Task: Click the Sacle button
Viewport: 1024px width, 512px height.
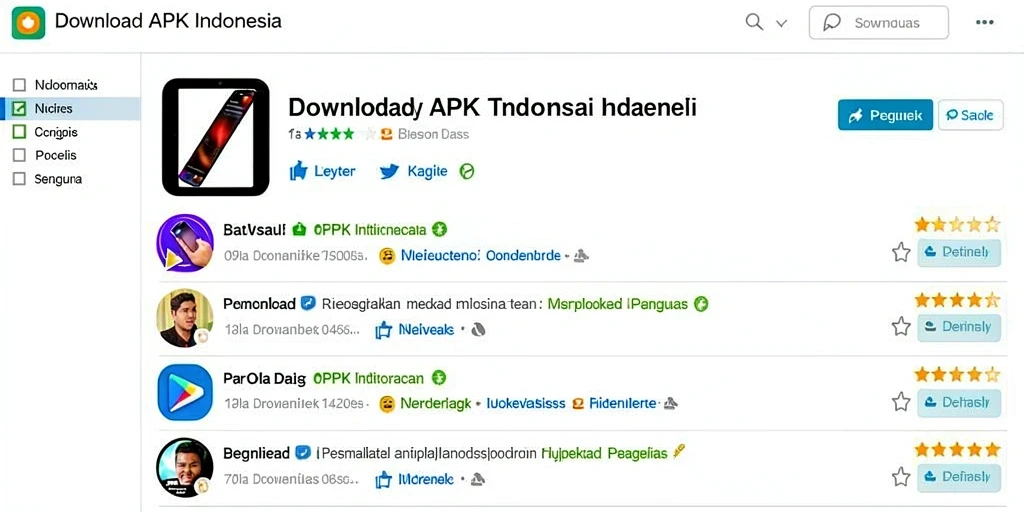Action: coord(970,116)
